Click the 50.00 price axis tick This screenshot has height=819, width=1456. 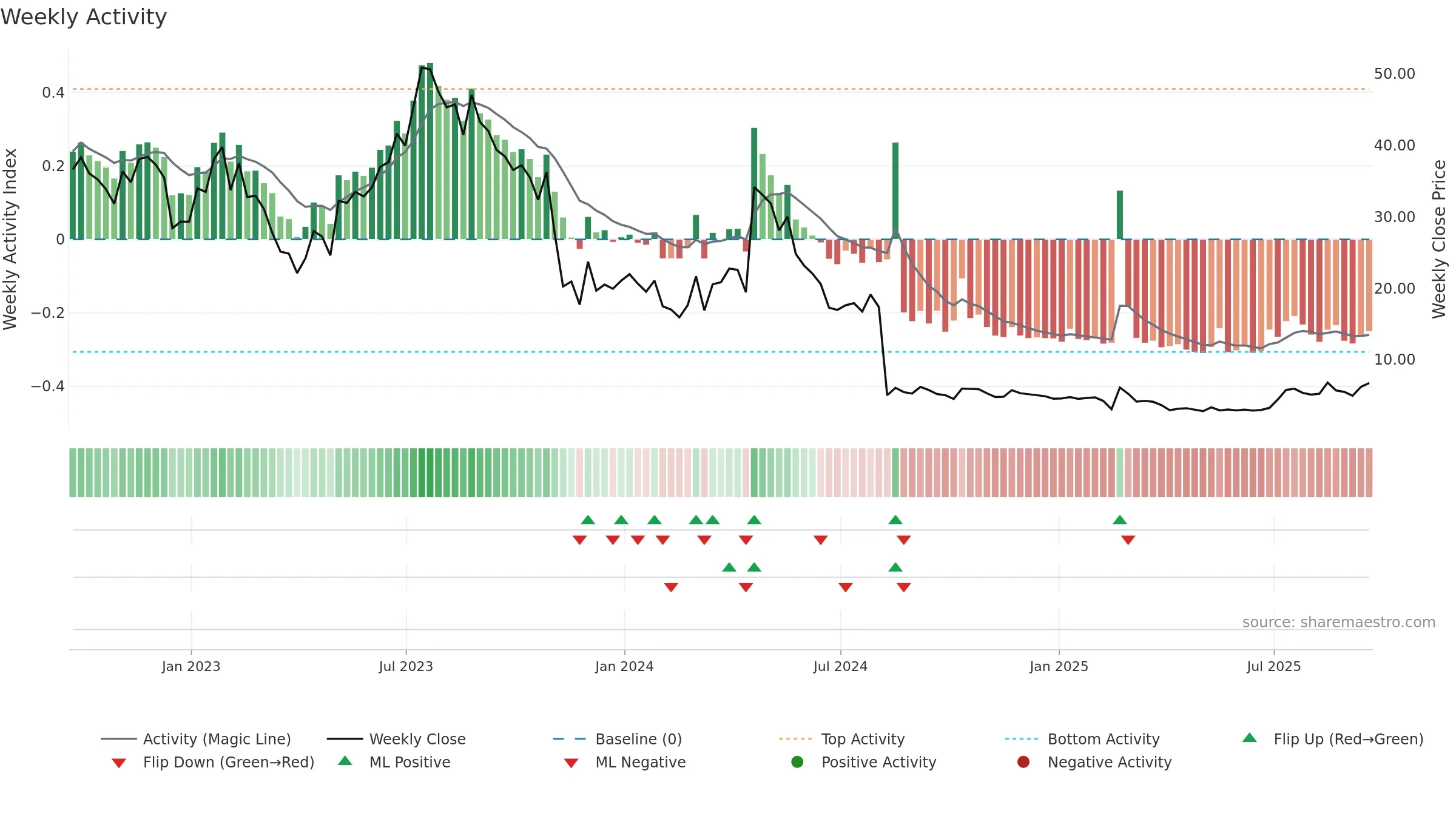pyautogui.click(x=1394, y=74)
